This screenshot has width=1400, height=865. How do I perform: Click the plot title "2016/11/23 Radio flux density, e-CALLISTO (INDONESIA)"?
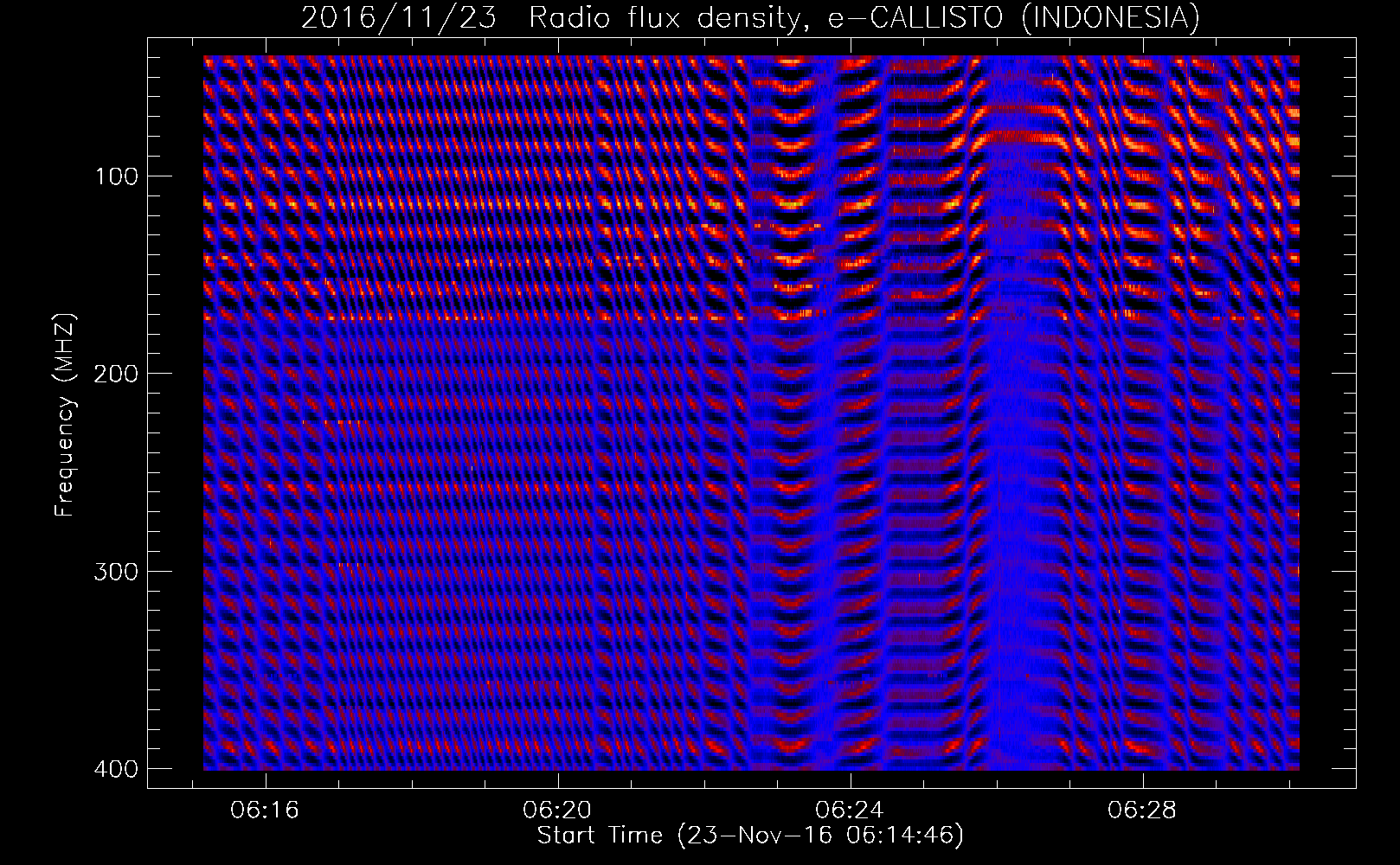[x=750, y=18]
